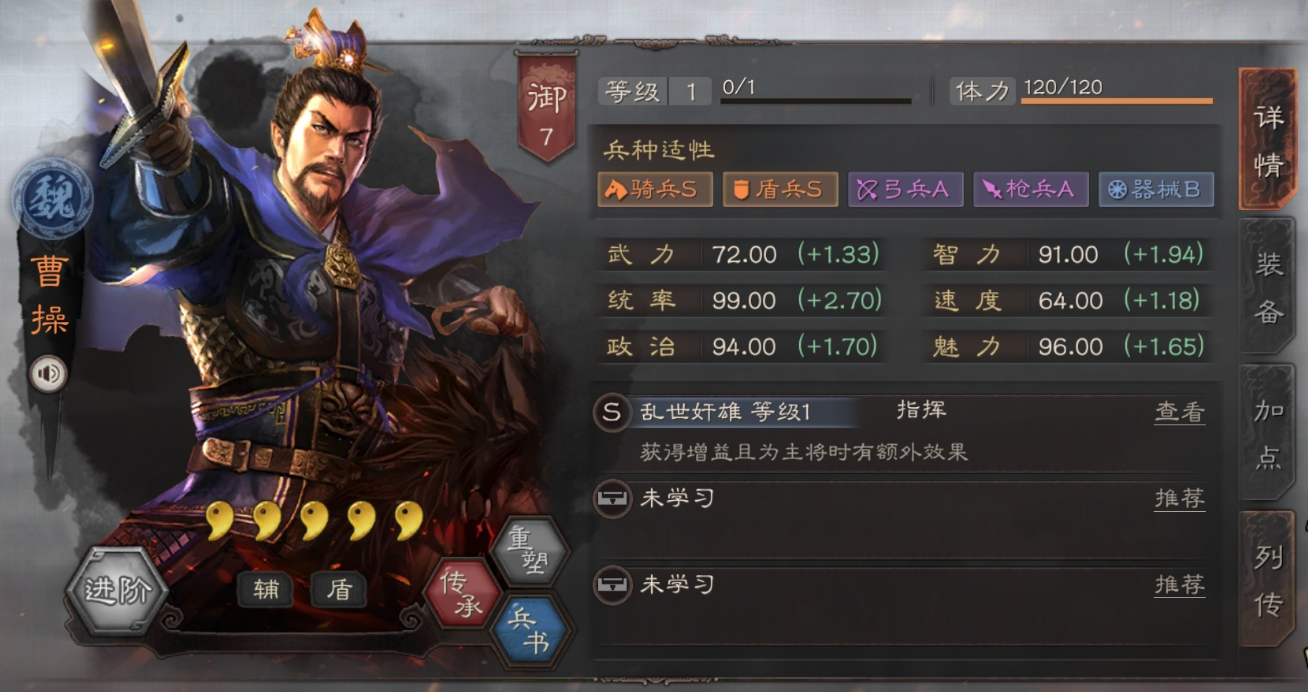Switch to the 加点 tab

pyautogui.click(x=1268, y=433)
